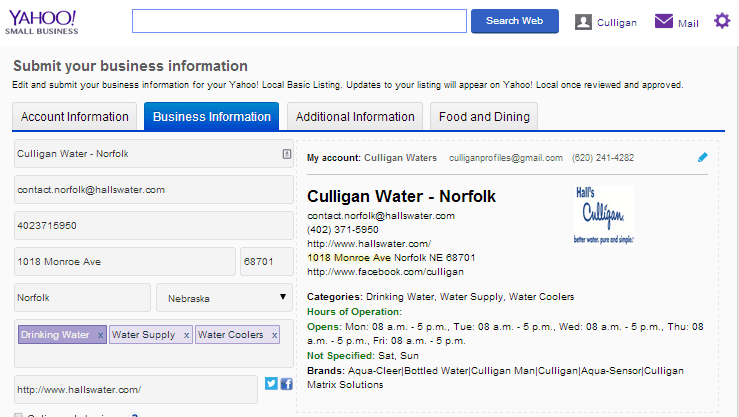Click the business name field Culligan Water - Norfolk

click(x=154, y=154)
